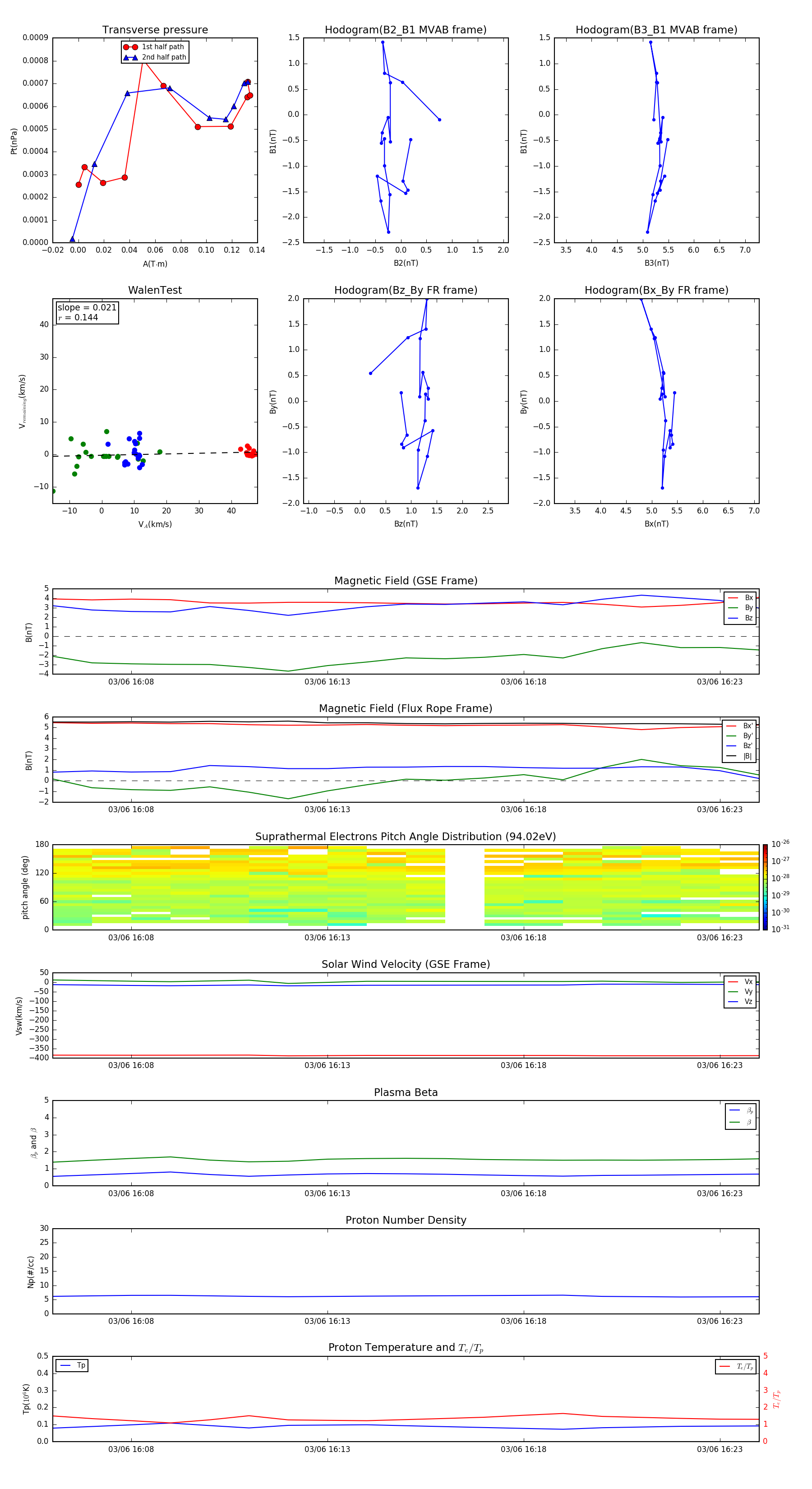Click the red Te/Tp legend box
This screenshot has width=812, height=1489.
point(736,1366)
